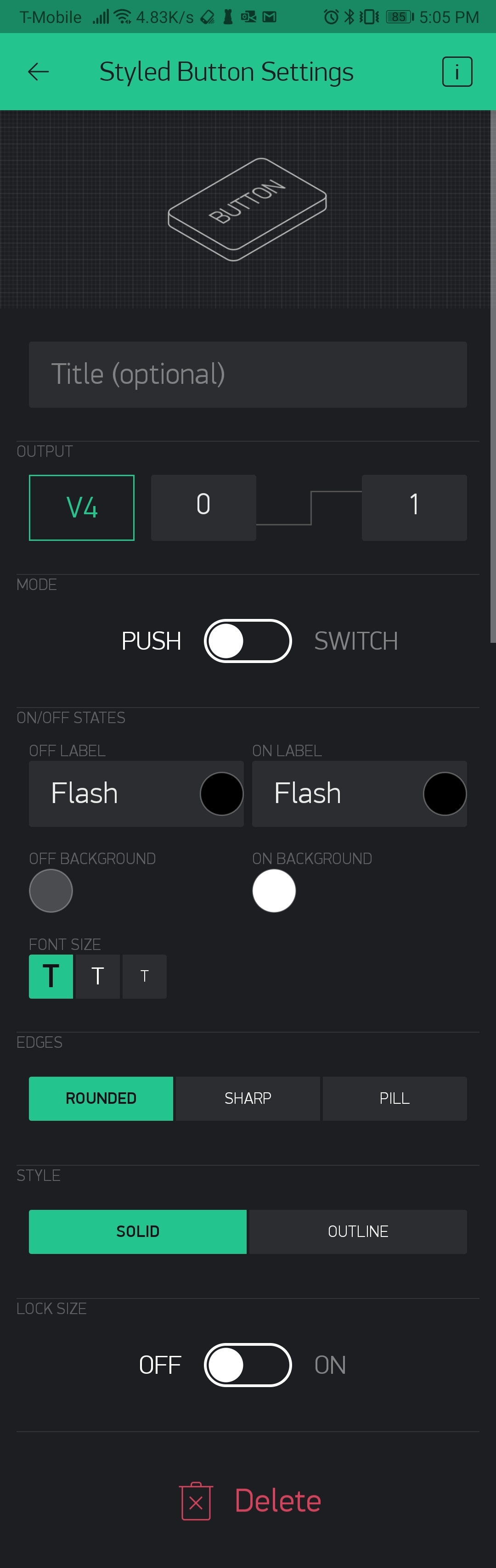496x1568 pixels.
Task: Select the SOLID style
Action: [x=137, y=1231]
